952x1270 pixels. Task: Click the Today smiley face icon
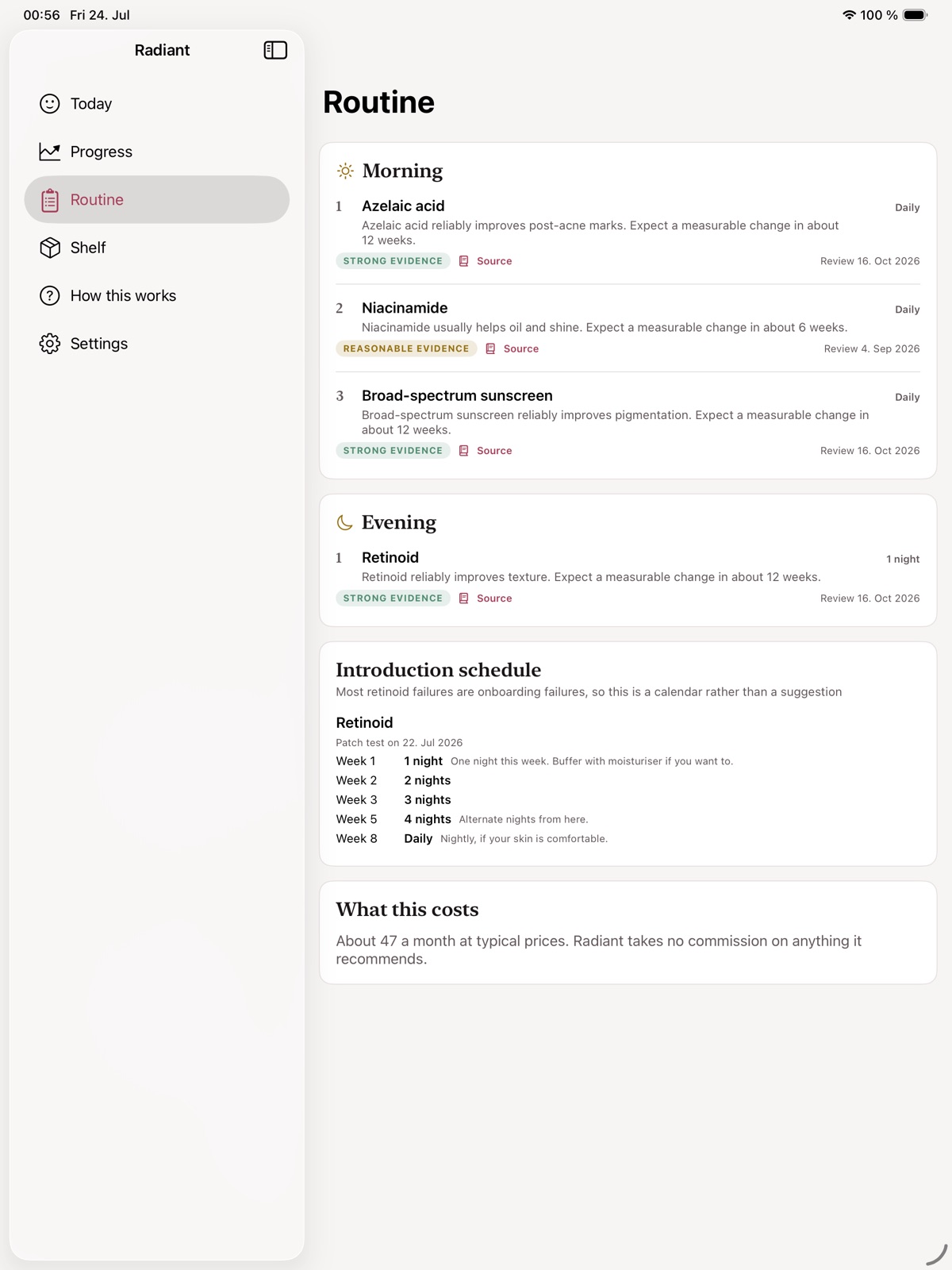click(x=50, y=104)
